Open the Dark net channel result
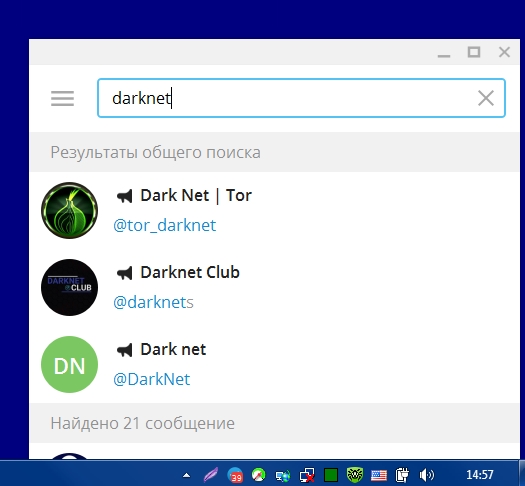 point(274,364)
